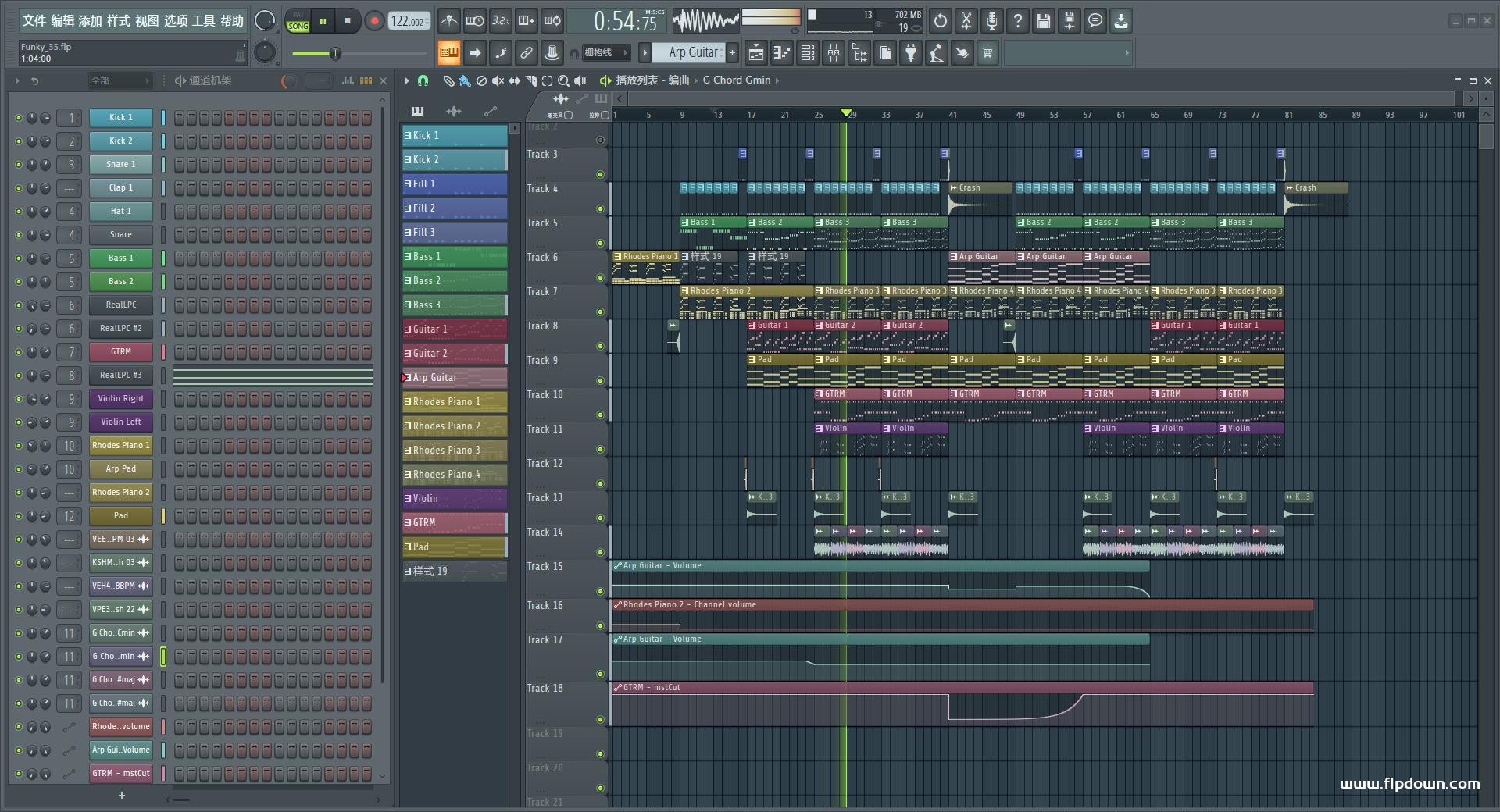The image size is (1500, 812).
Task: Select the Clap 1 channel button
Action: [121, 188]
